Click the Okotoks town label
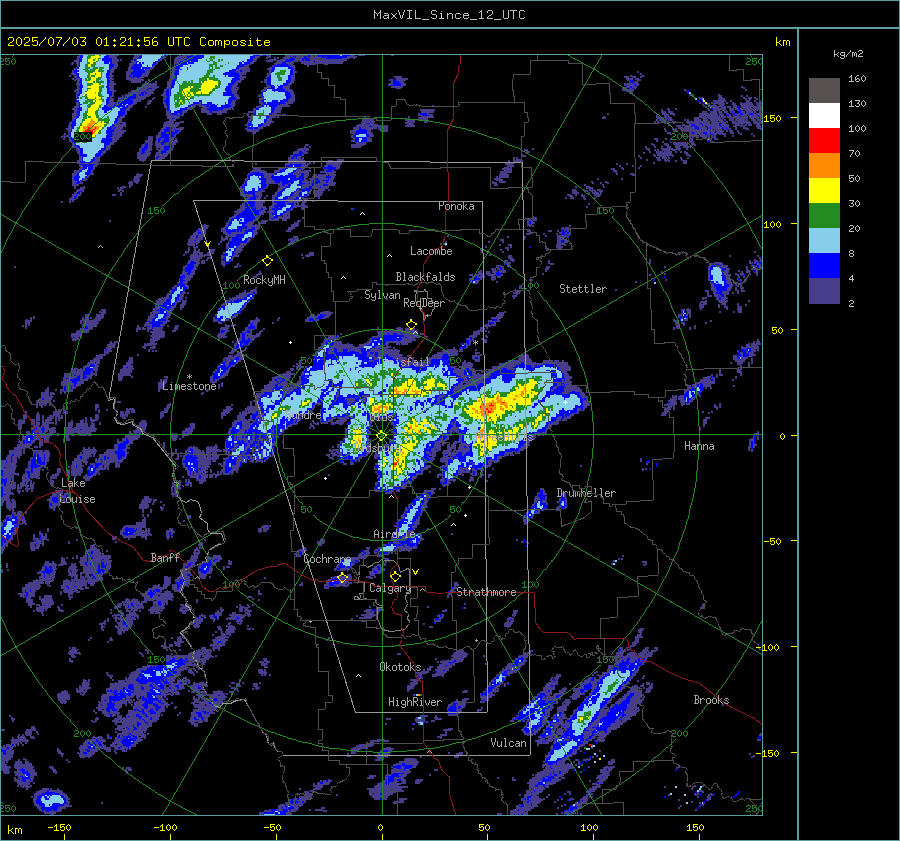The width and height of the screenshot is (900, 841). [400, 667]
